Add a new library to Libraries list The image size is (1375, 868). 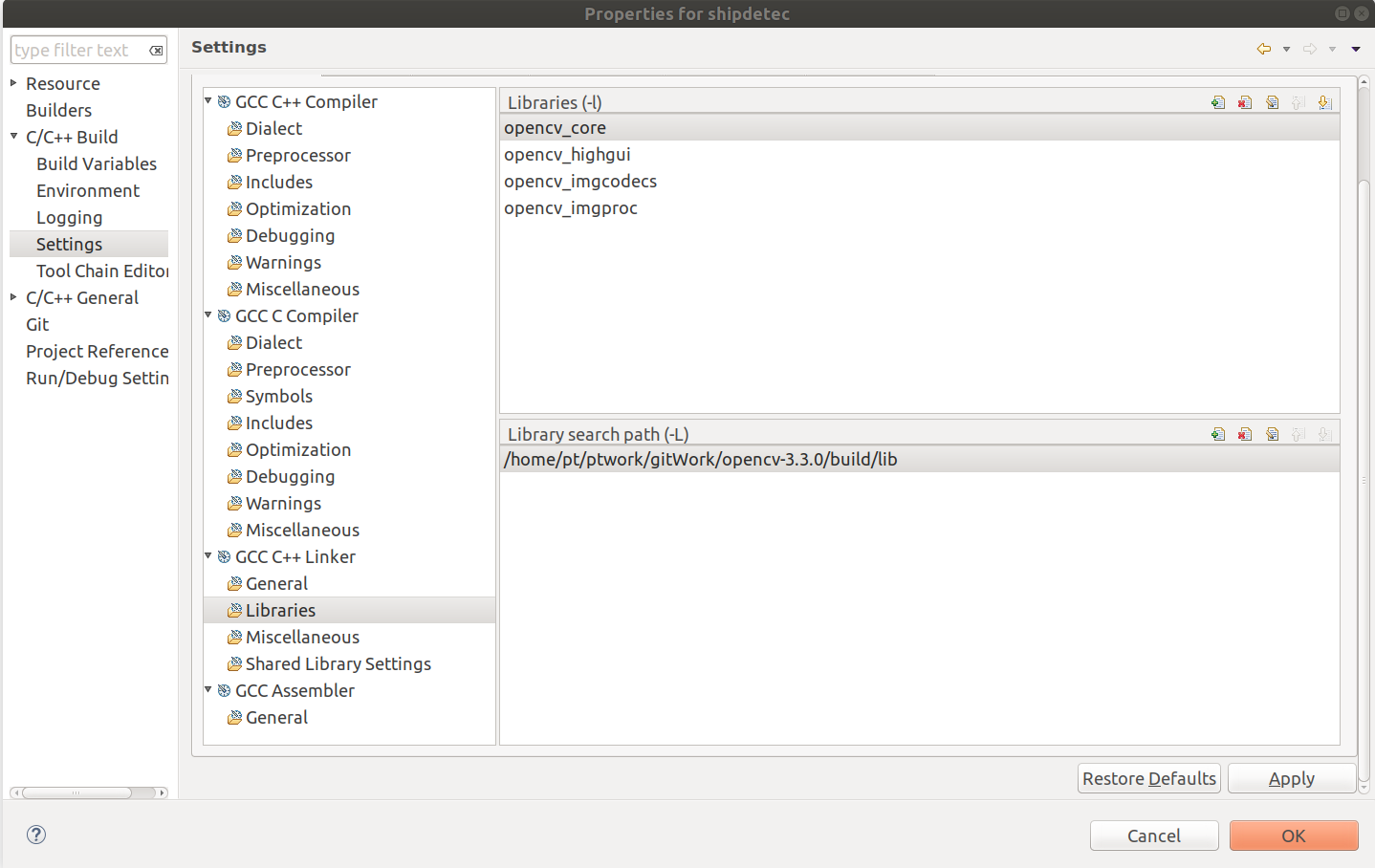pos(1217,102)
